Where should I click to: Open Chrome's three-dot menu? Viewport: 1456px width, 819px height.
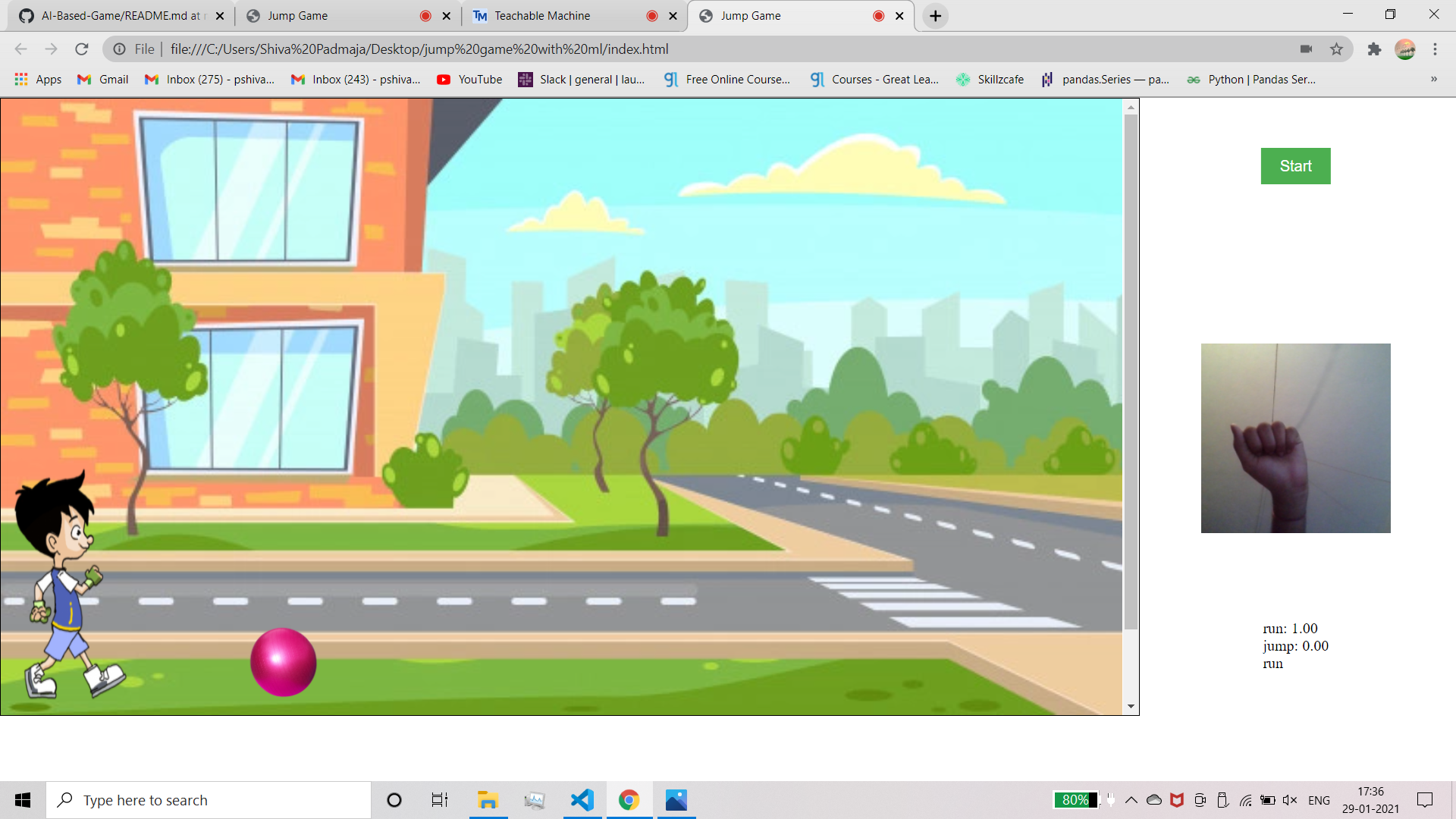1435,49
